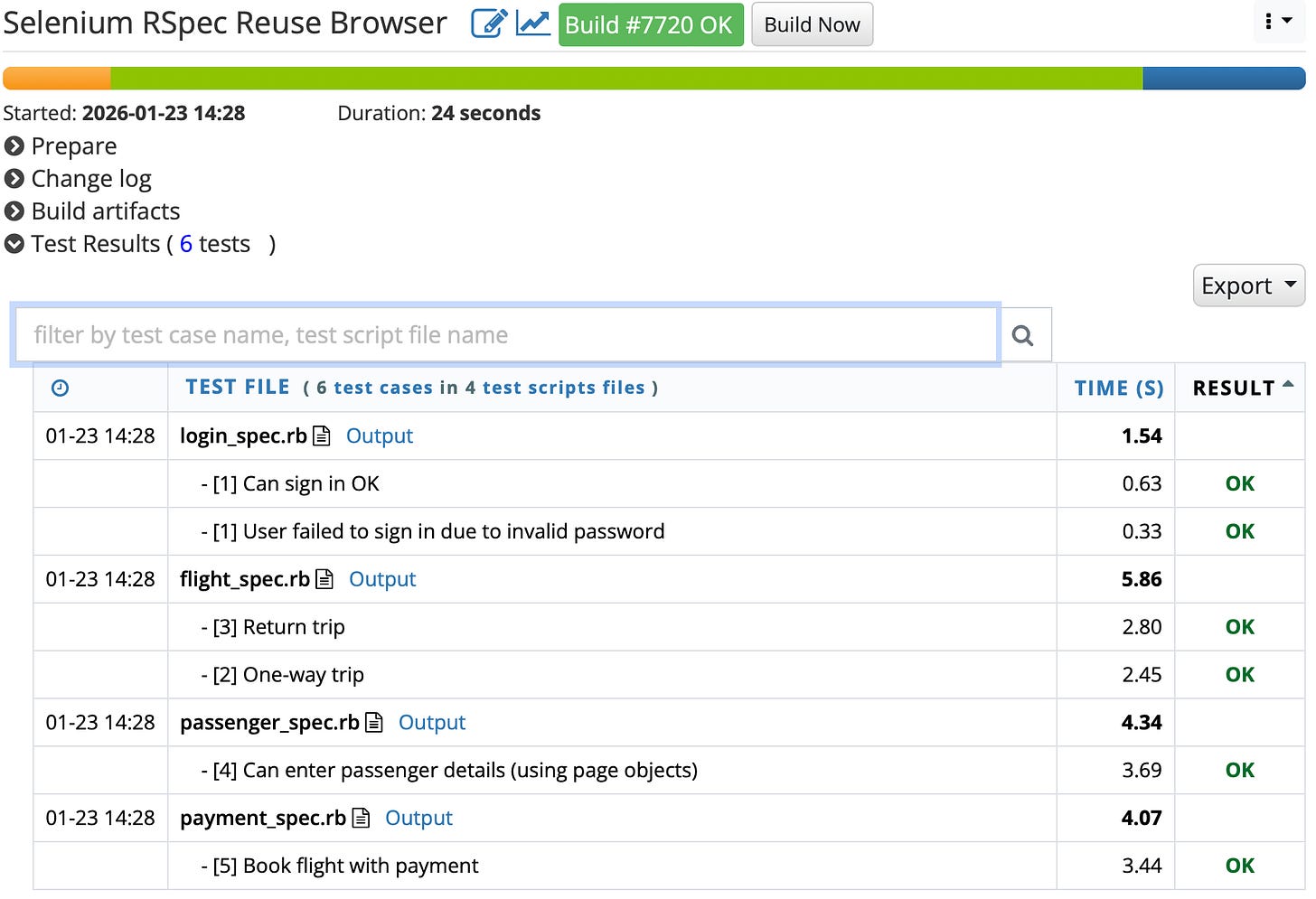Click payment_spec.rb file name
Image resolution: width=1316 pixels, height=899 pixels.
point(263,819)
